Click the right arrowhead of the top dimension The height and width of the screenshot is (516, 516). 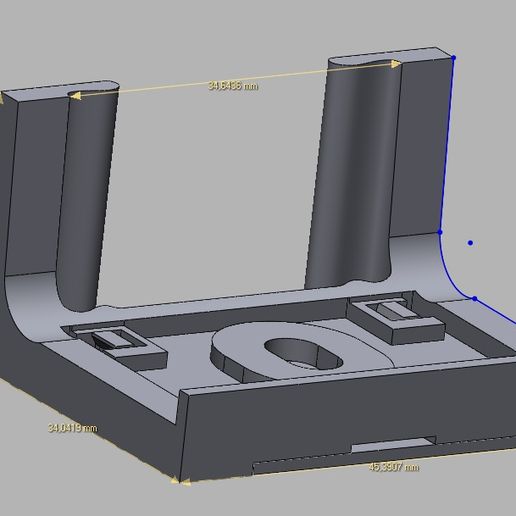point(396,64)
